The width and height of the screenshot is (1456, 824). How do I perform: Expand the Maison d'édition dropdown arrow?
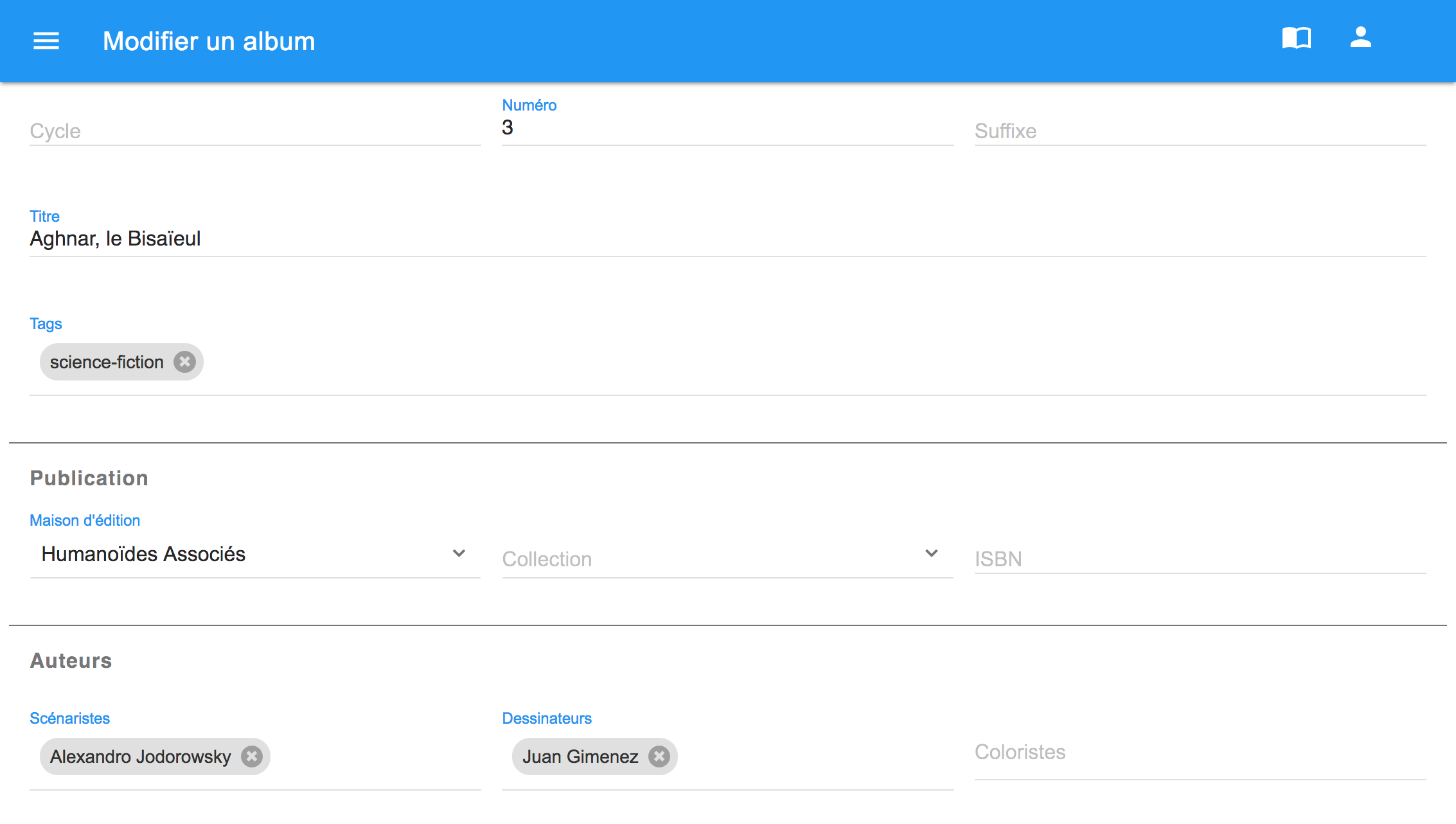(x=459, y=553)
